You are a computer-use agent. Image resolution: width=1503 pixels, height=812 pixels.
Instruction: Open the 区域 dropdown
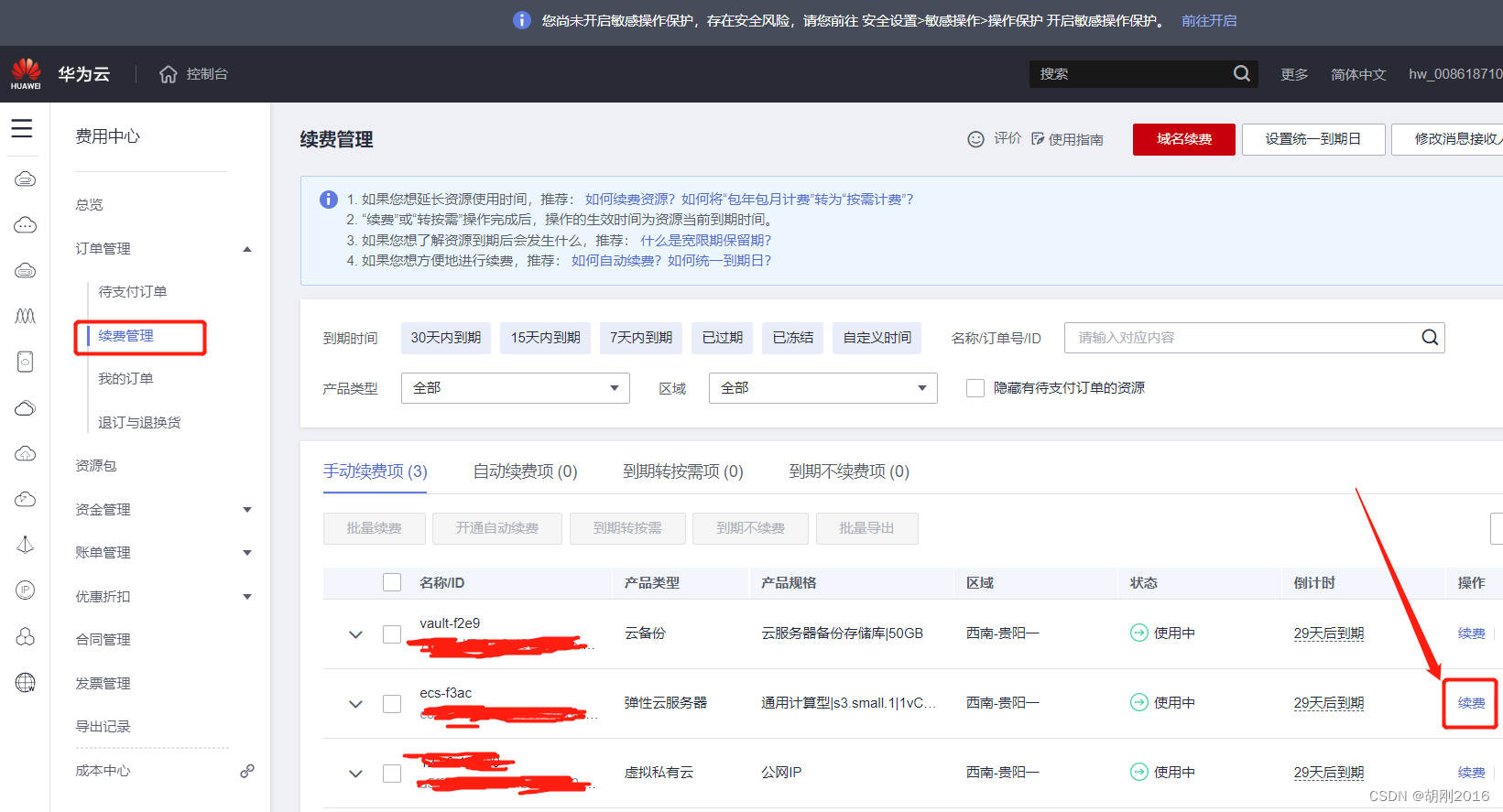click(x=823, y=388)
